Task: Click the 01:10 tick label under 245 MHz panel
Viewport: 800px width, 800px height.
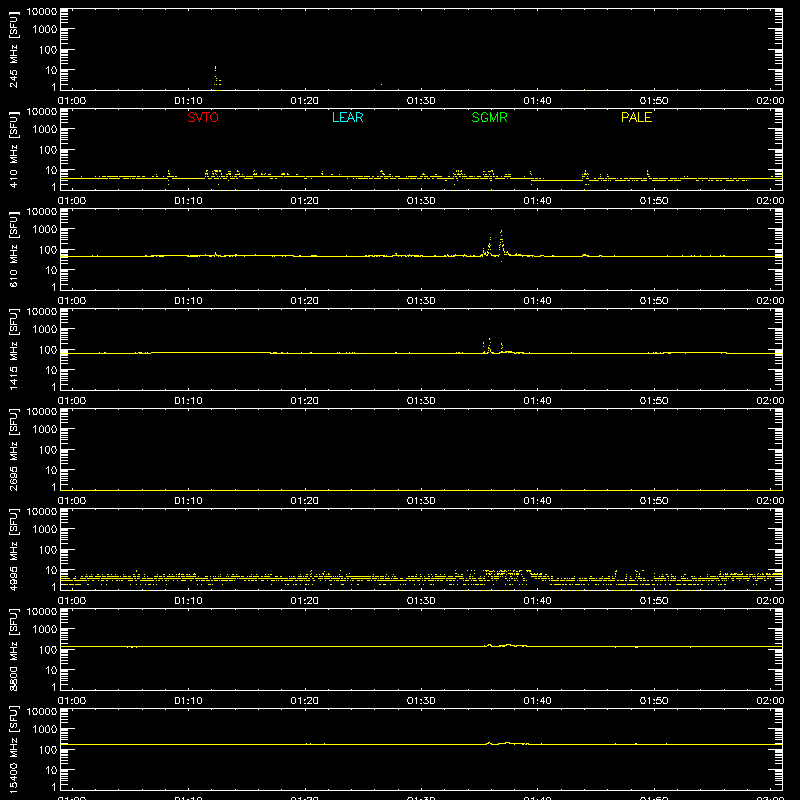Action: click(188, 101)
